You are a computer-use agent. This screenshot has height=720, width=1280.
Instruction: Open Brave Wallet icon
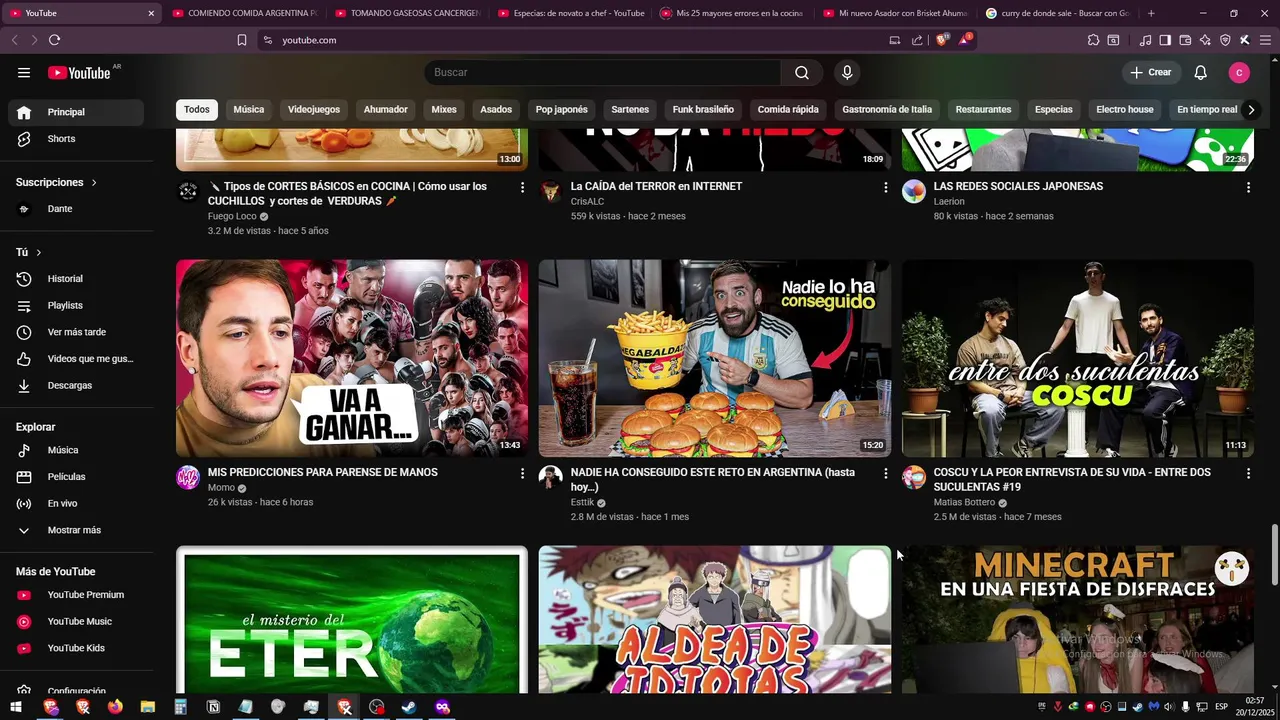click(1185, 40)
